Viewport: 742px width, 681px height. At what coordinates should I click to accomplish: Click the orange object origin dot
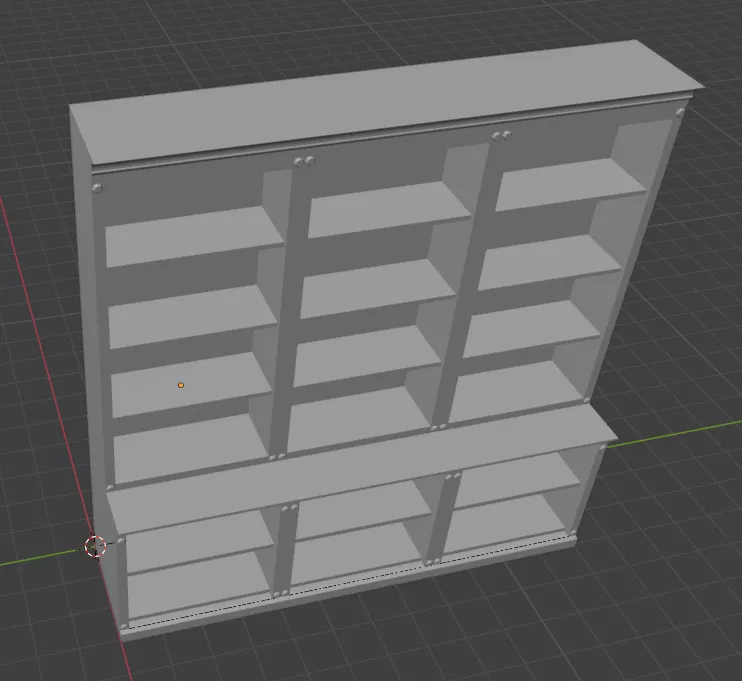tap(181, 385)
